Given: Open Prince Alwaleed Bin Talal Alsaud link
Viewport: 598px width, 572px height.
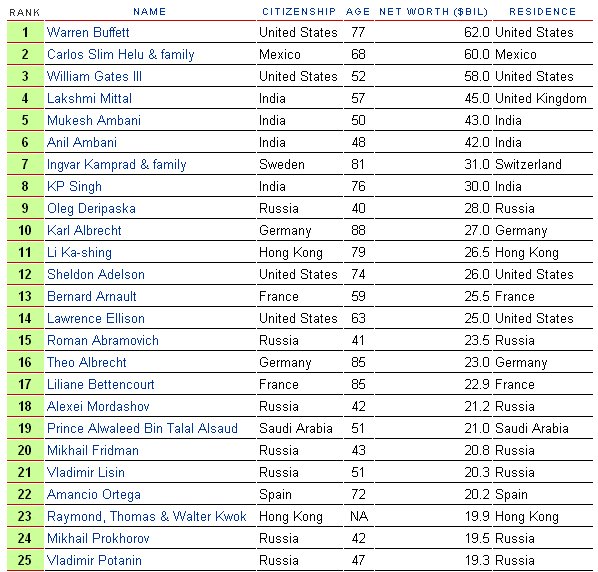Looking at the screenshot, I should pos(142,428).
